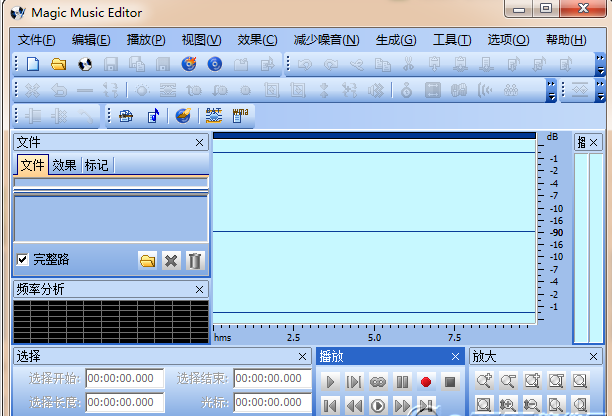Click the waveform overview scrollbar
Screen dimensions: 612x416
point(374,136)
